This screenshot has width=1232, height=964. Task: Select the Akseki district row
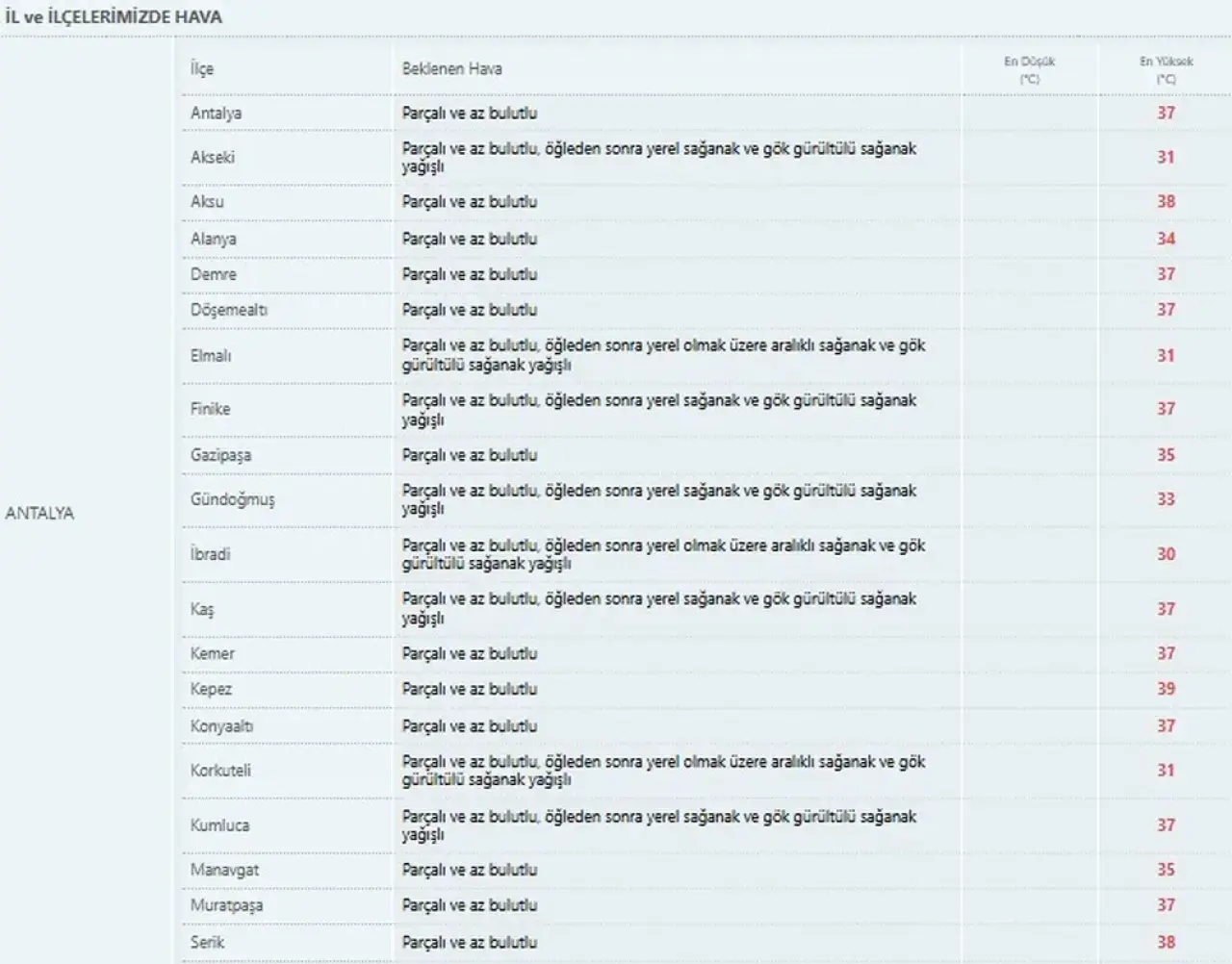(706, 157)
